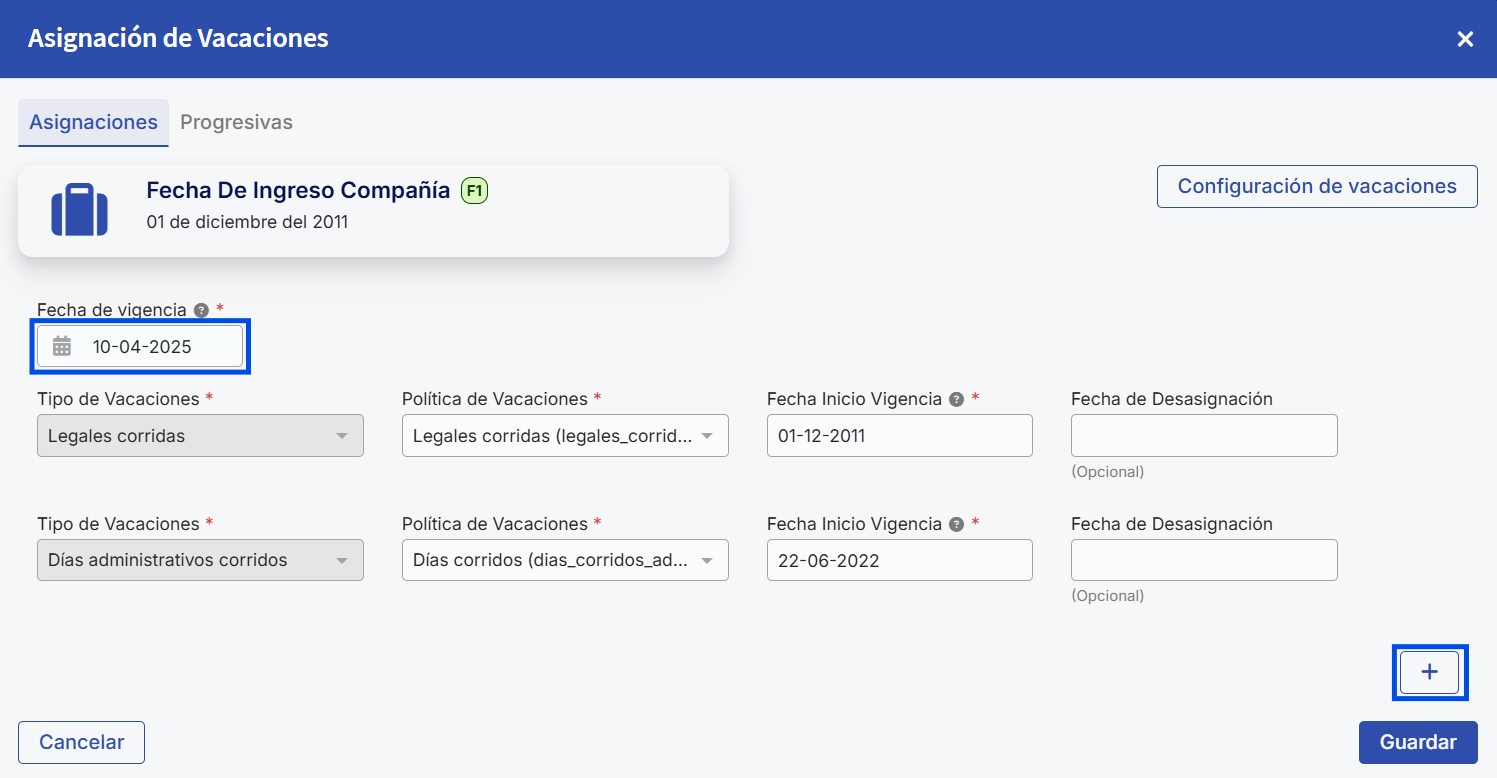
Task: Open Configuración de vacaciones
Action: pos(1316,186)
